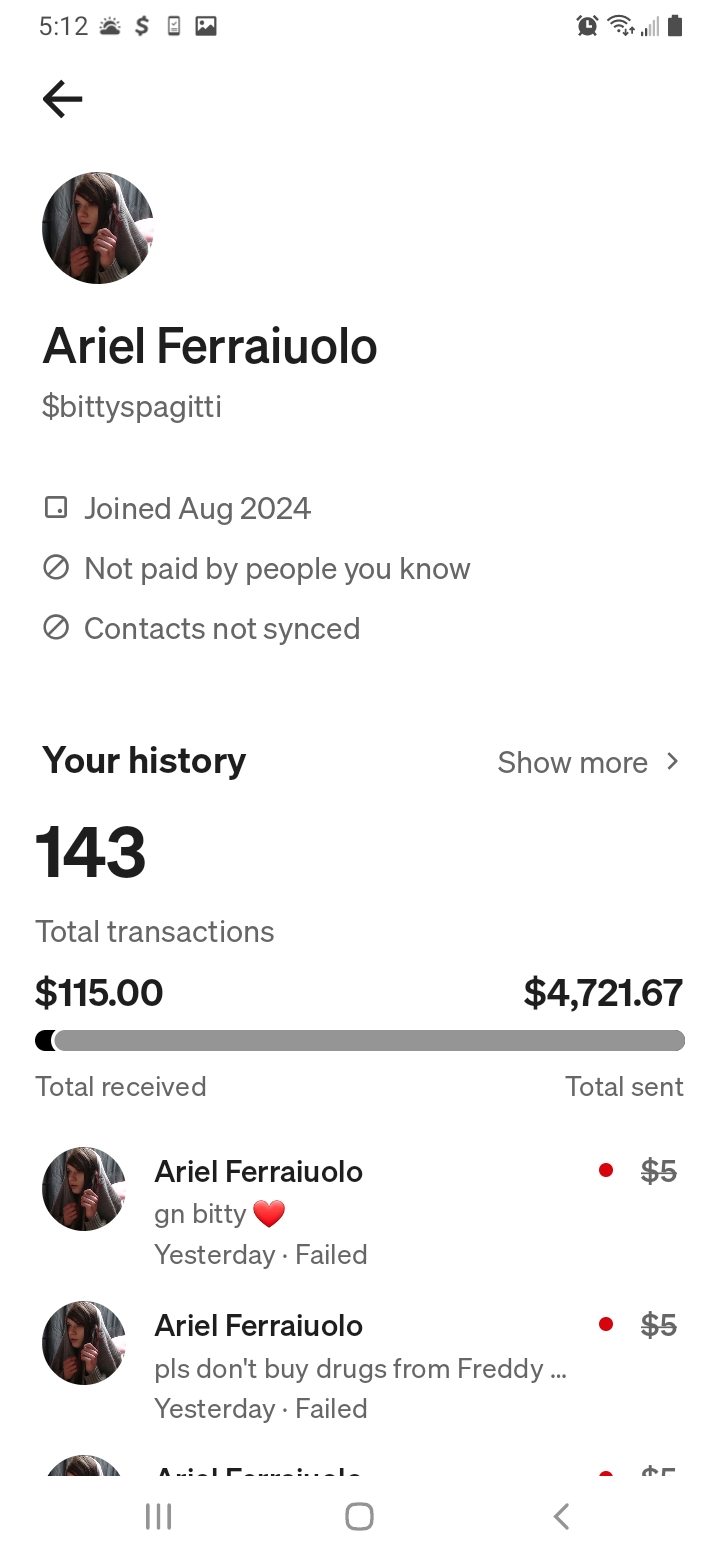This screenshot has width=720, height=1560.
Task: Tap the $4,721.67 total sent amount
Action: pos(603,993)
